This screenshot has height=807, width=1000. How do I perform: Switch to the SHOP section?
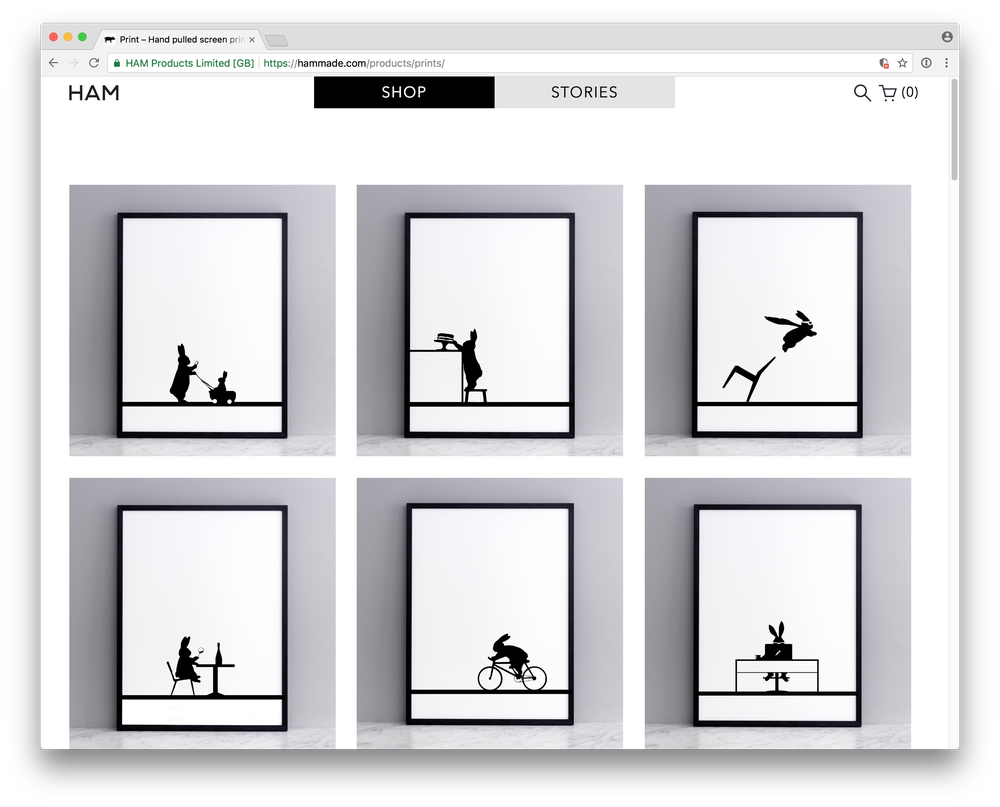pyautogui.click(x=404, y=93)
